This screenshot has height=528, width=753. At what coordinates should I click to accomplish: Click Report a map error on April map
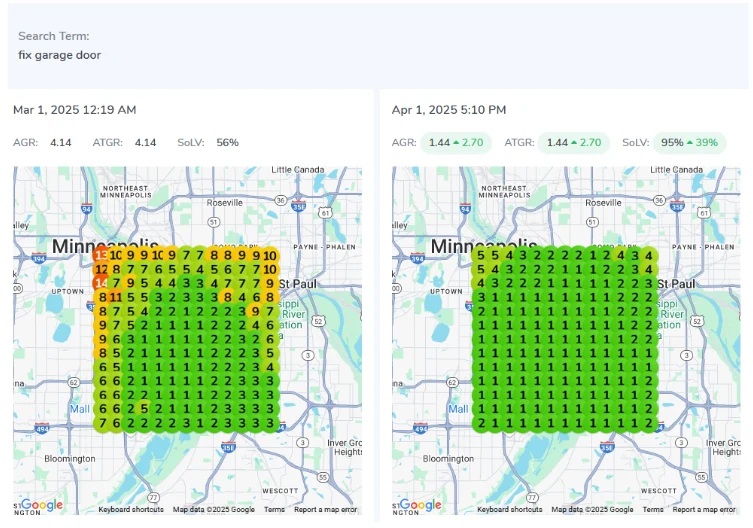point(705,510)
